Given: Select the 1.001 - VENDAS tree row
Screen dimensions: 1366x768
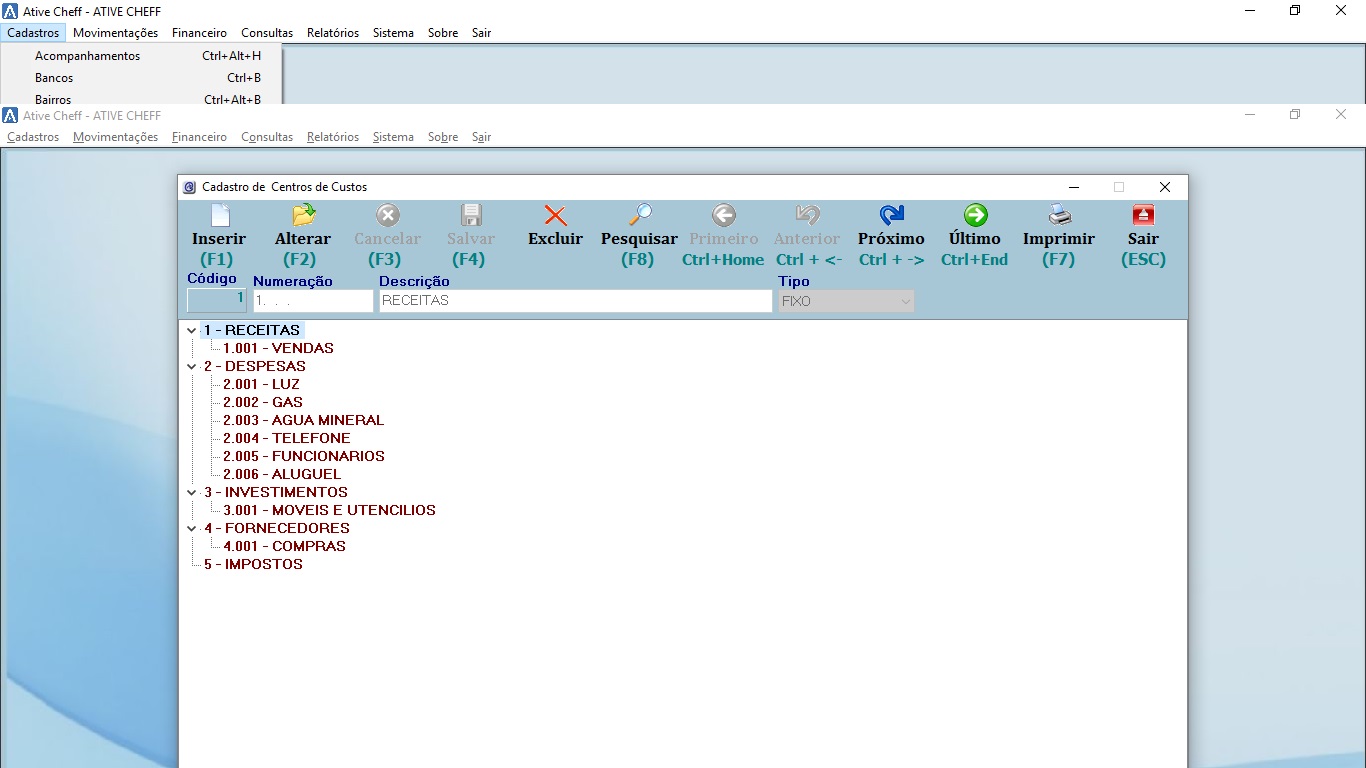Looking at the screenshot, I should pos(278,348).
